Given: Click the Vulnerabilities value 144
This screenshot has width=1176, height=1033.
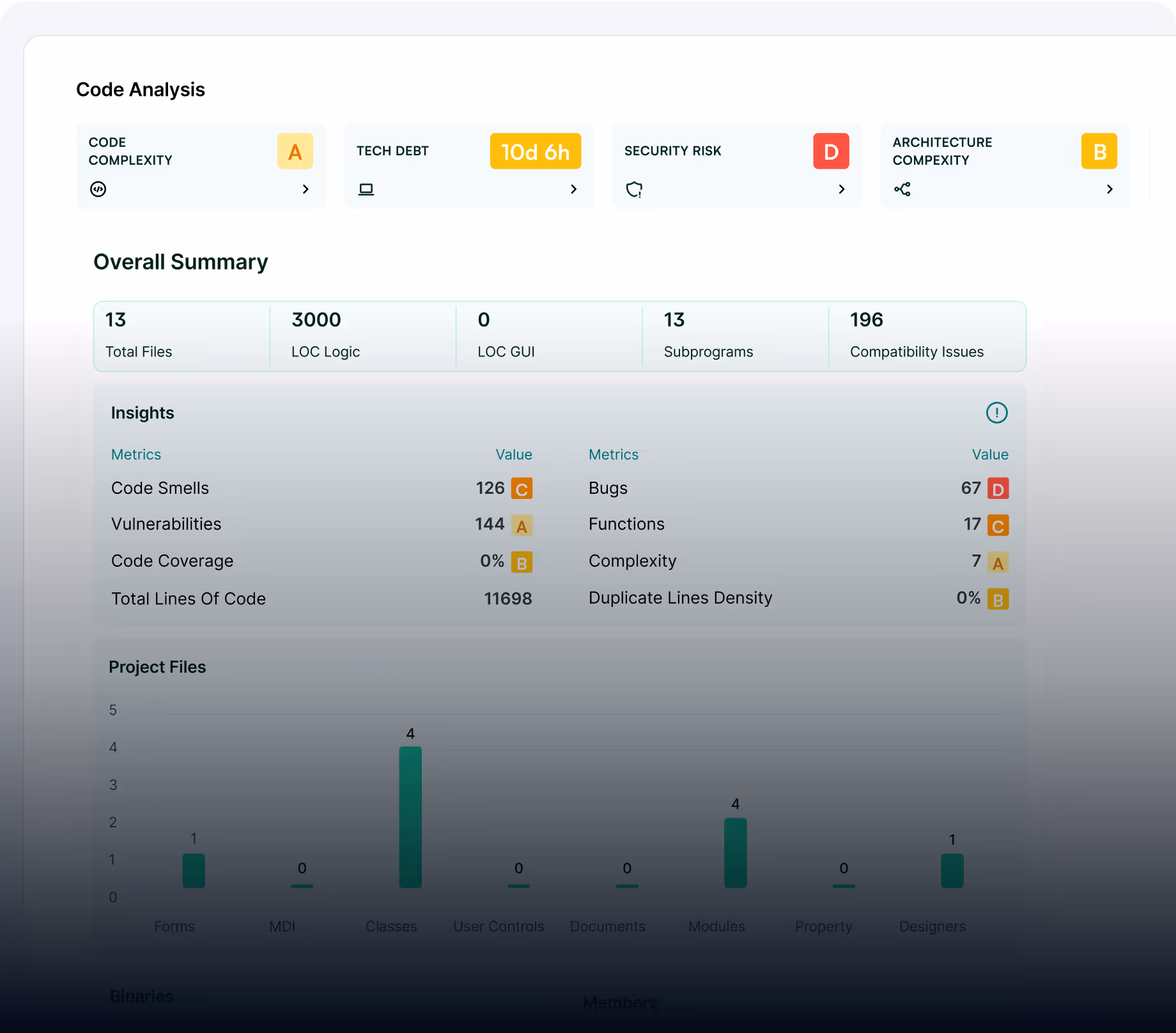Looking at the screenshot, I should pyautogui.click(x=490, y=524).
